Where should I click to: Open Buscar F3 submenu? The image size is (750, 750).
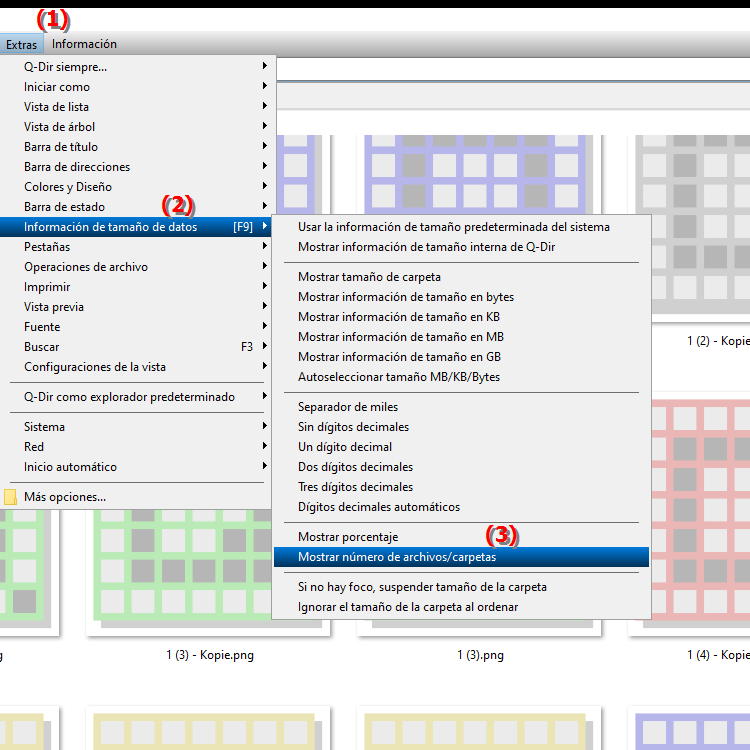click(138, 347)
